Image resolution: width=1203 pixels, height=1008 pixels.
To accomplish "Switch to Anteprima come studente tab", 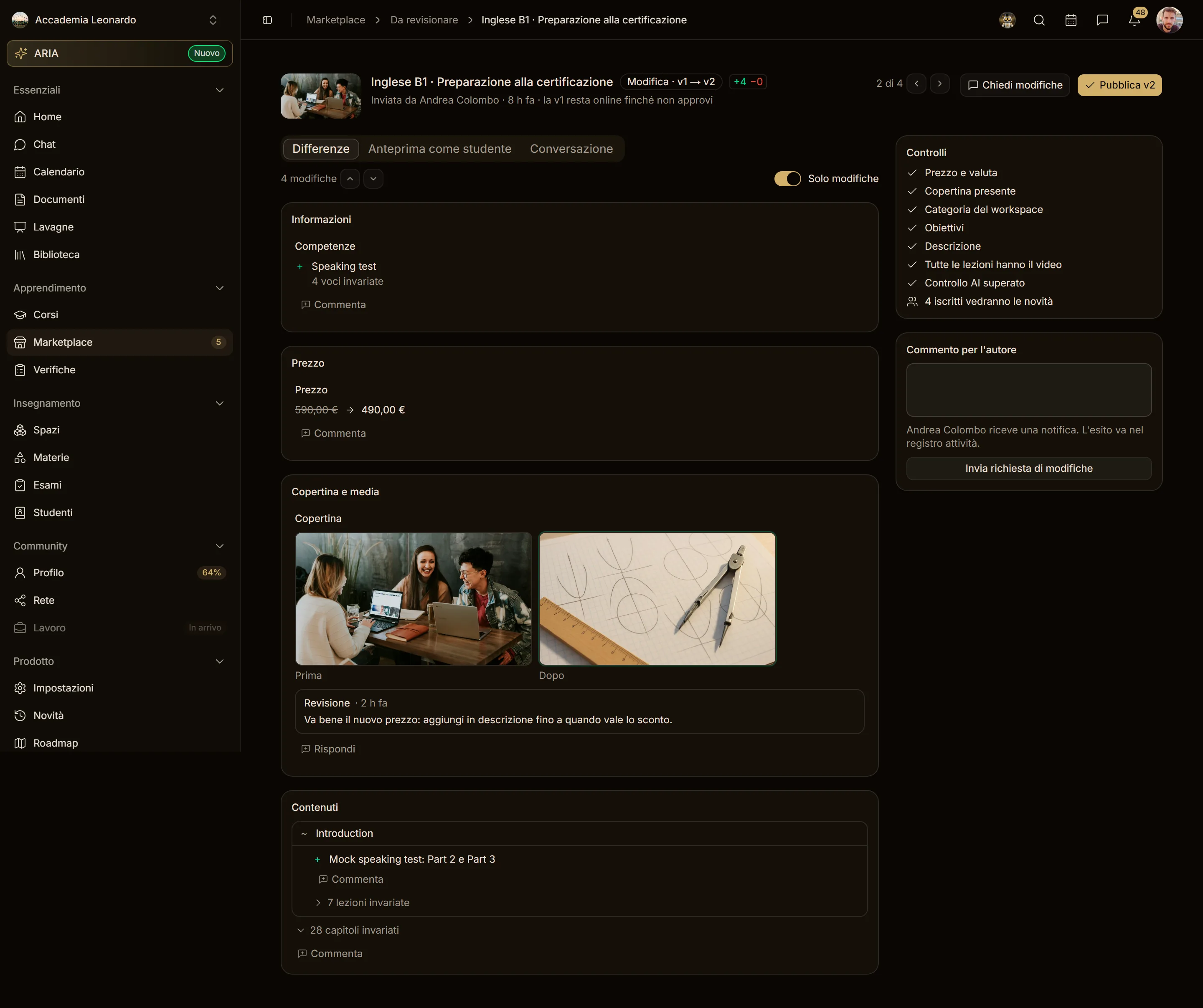I will coord(439,149).
